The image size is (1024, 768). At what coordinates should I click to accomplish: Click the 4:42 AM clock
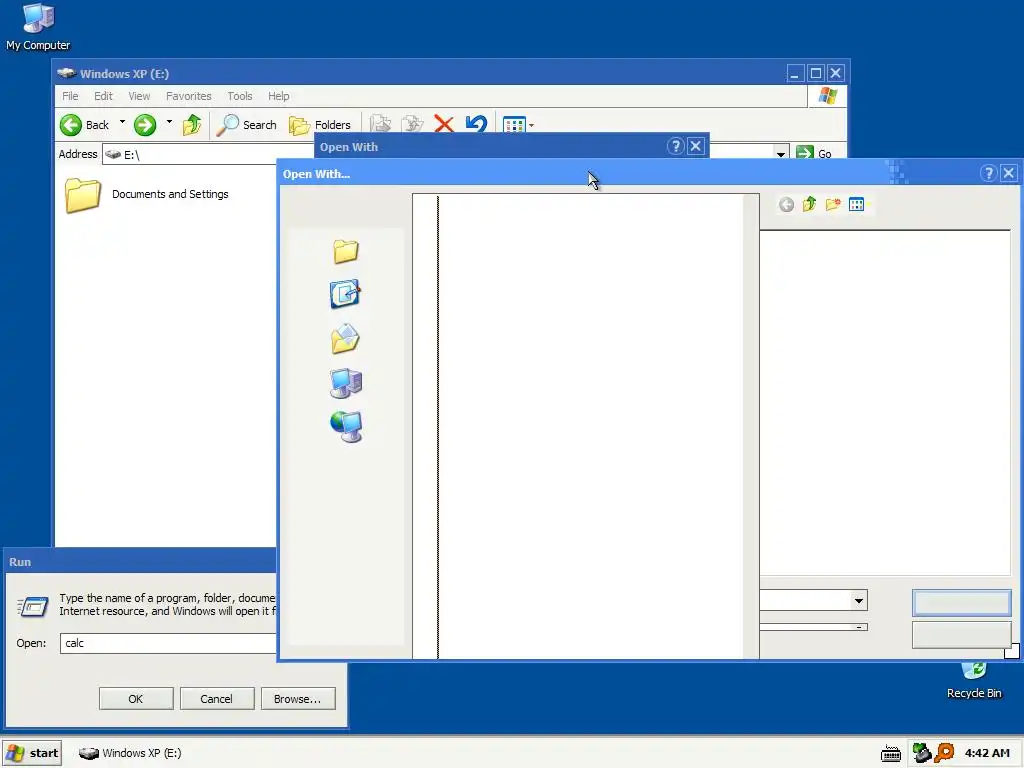[987, 753]
